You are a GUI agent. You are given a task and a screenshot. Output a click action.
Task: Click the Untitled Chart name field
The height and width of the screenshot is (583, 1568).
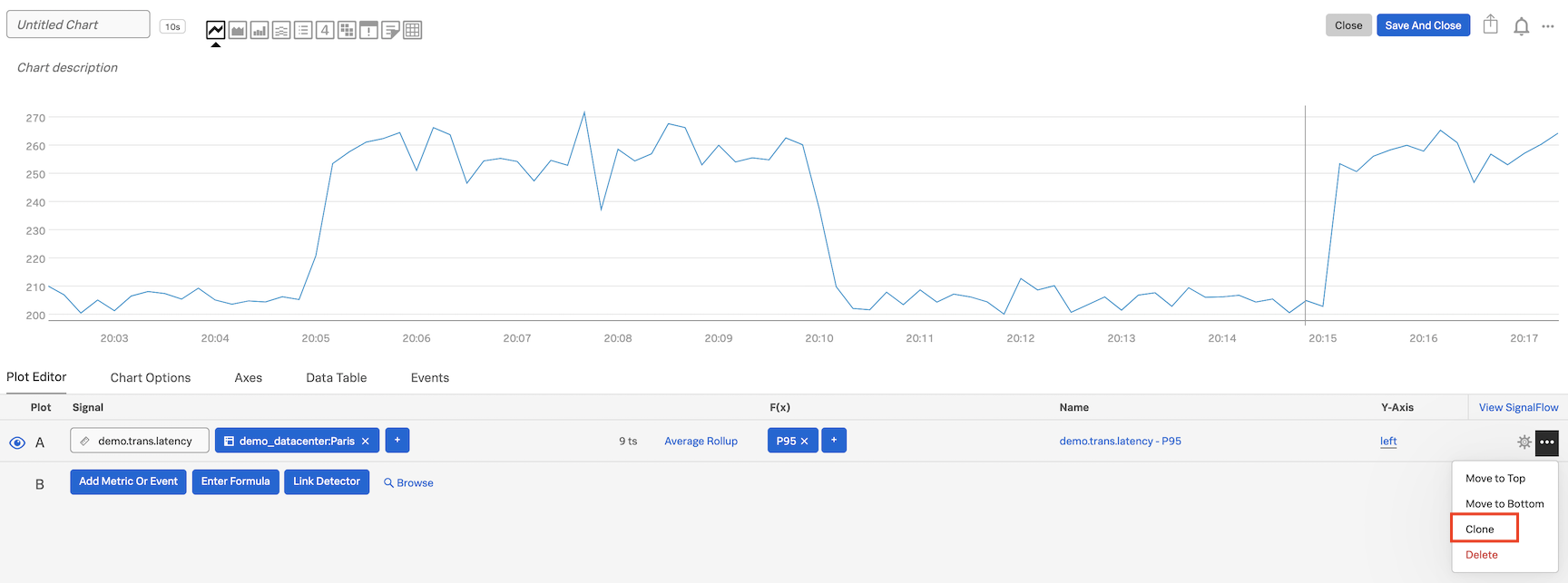[x=78, y=24]
